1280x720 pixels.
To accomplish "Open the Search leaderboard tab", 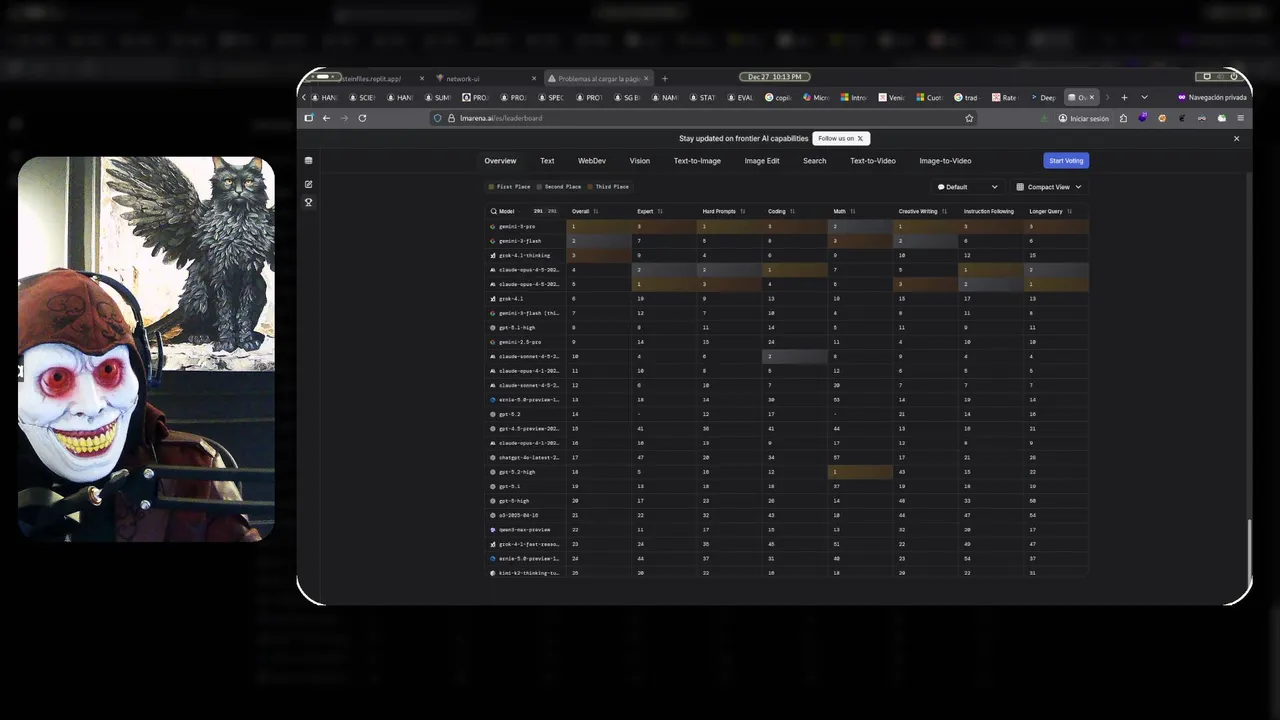I will [815, 161].
